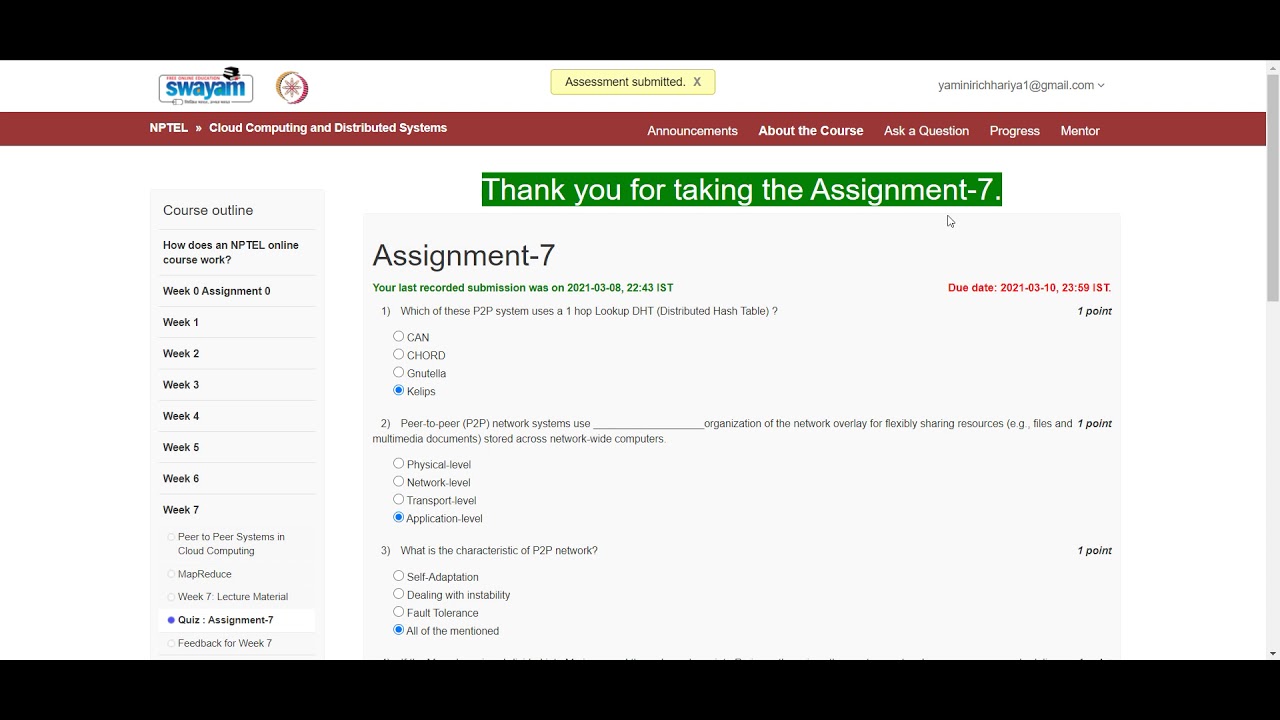1280x720 pixels.
Task: Select Transport-level radio option
Action: (x=398, y=499)
